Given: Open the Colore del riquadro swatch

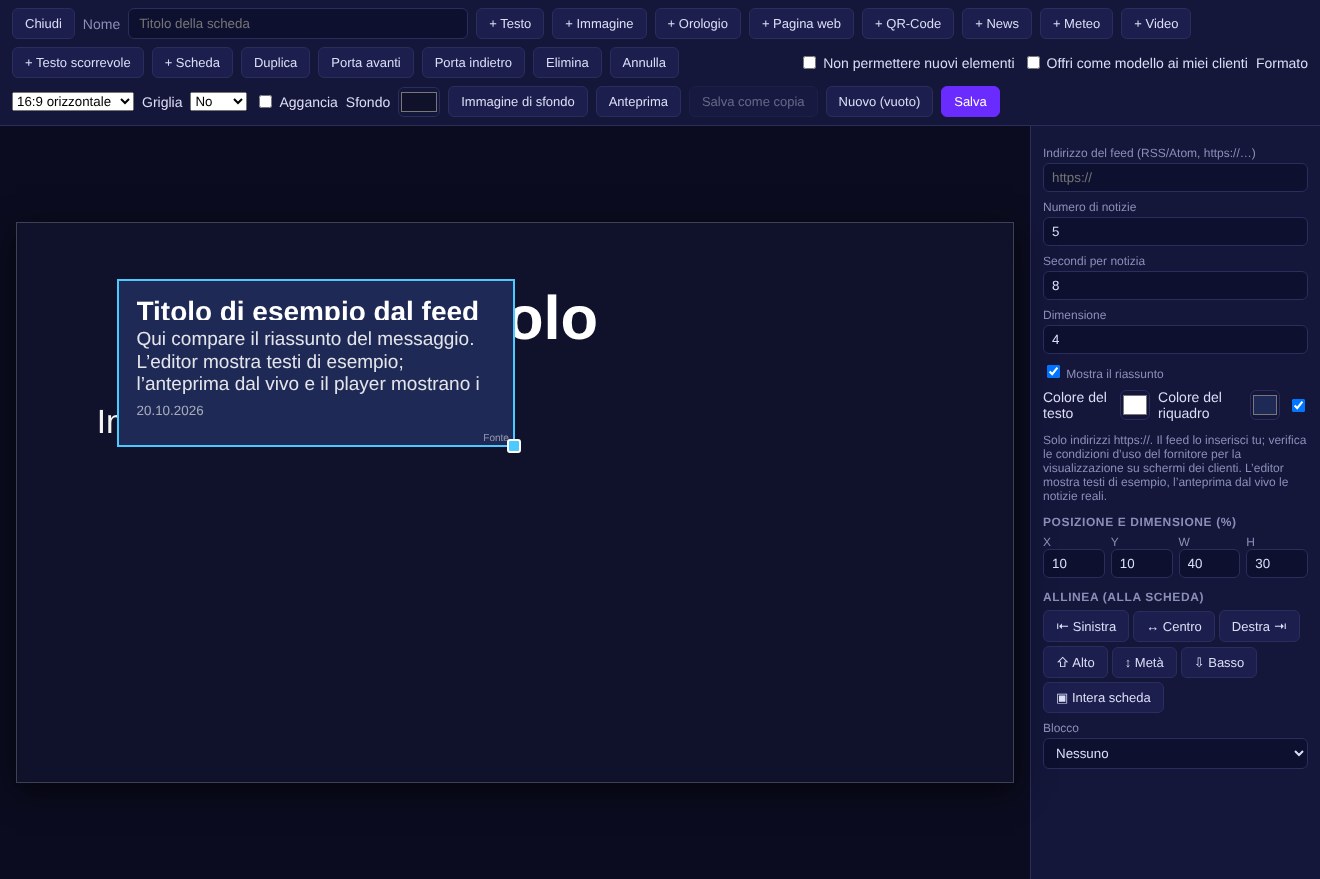Looking at the screenshot, I should coord(1265,405).
